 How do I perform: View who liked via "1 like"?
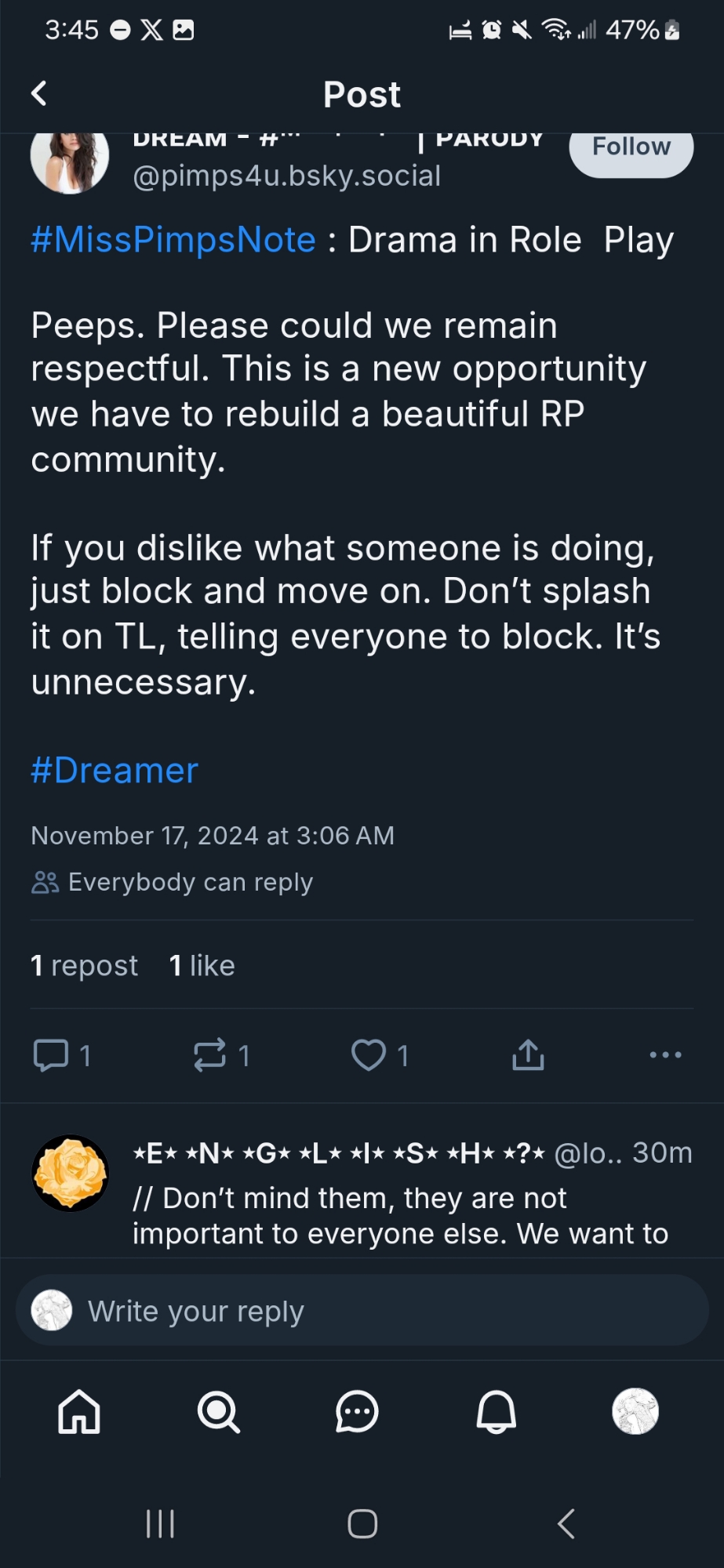202,966
